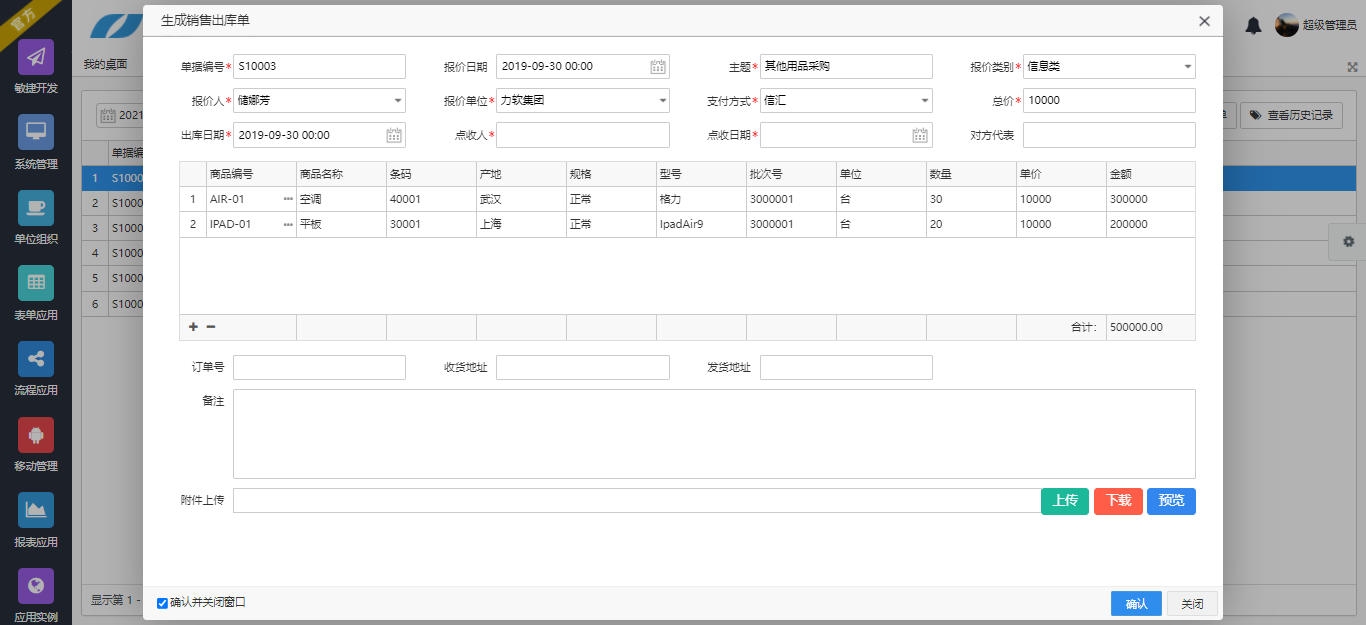
Task: Click the 点收人 input field
Action: 583,135
